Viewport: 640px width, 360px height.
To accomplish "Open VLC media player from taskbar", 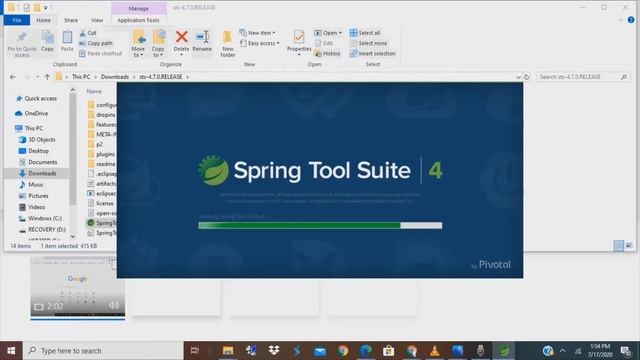I will tap(435, 351).
